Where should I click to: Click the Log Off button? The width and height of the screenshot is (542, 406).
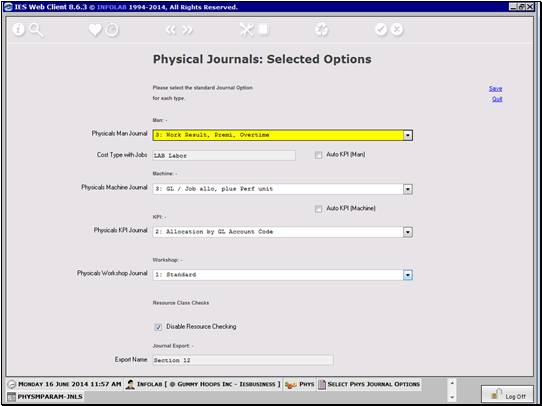(507, 394)
